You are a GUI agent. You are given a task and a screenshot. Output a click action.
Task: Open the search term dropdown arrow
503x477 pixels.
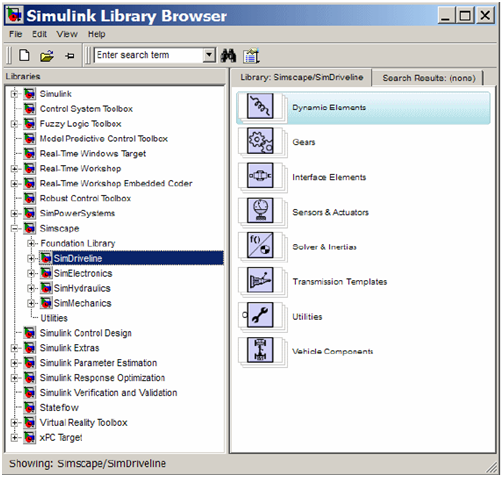(x=209, y=55)
